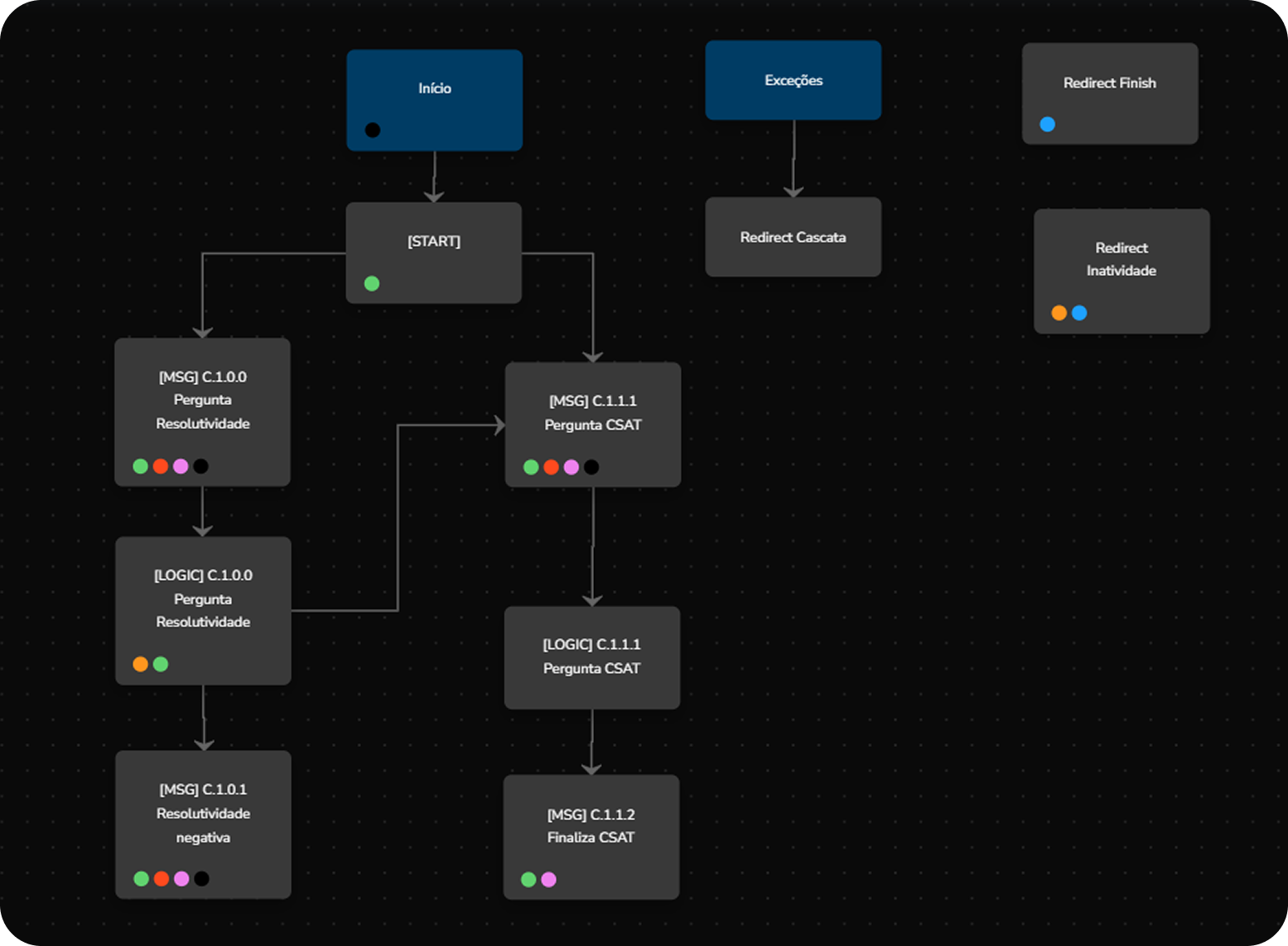Open [LOGIC] C.1.0.0 Pergunta Resolutividade node

[x=203, y=599]
